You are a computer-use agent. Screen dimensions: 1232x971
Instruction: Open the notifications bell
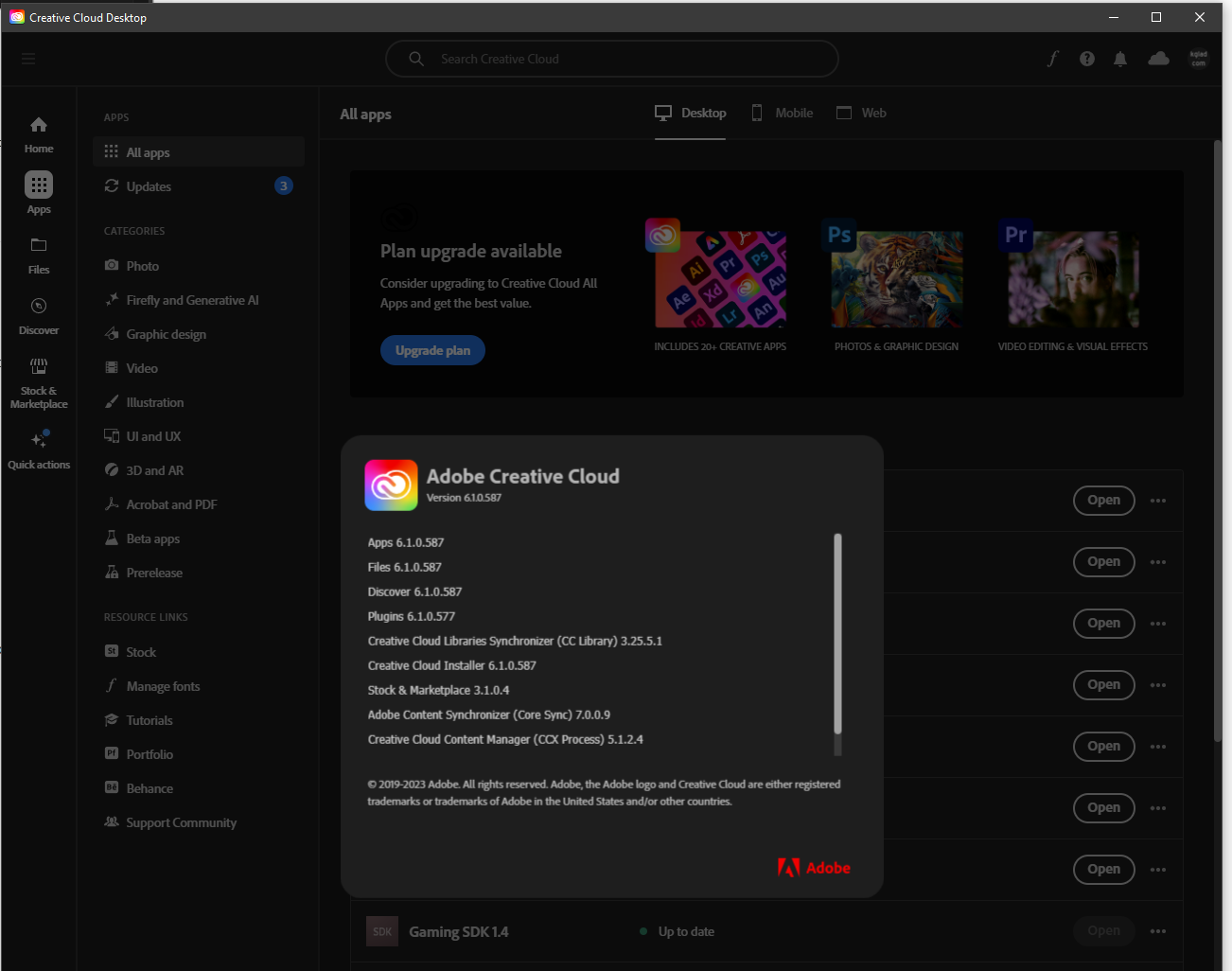[1120, 58]
